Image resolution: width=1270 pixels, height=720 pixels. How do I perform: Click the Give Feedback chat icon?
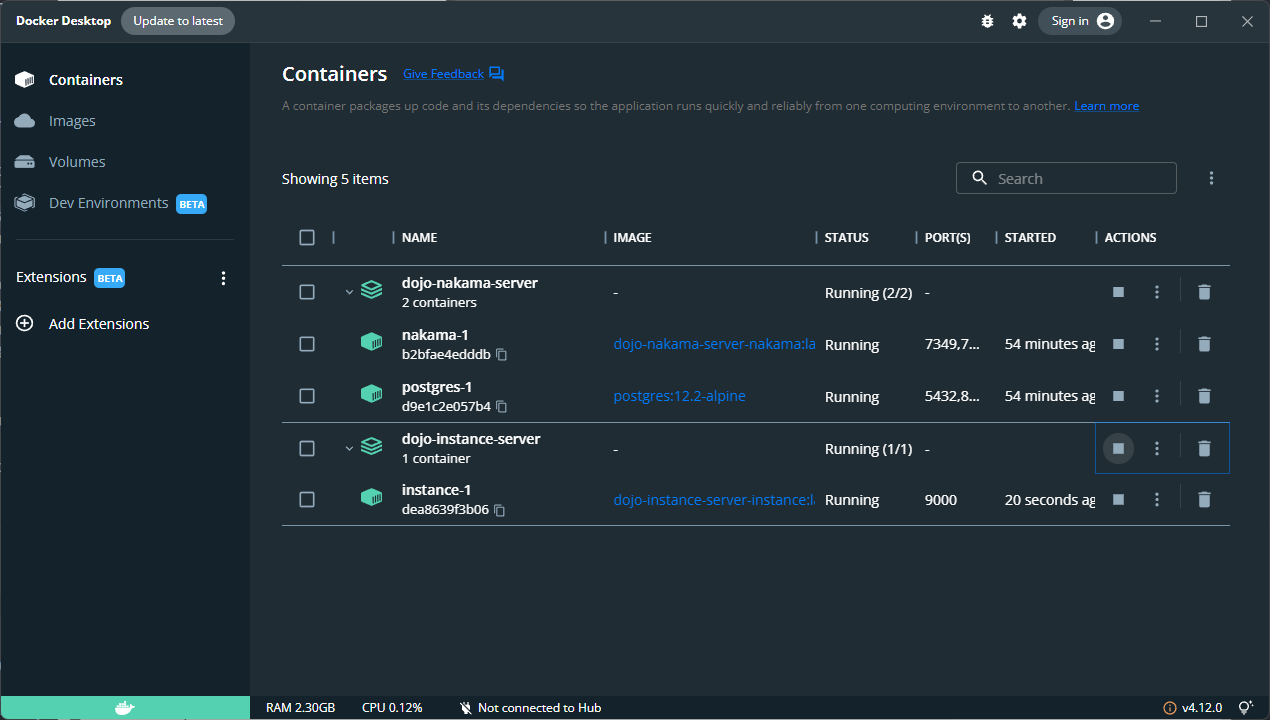tap(497, 74)
